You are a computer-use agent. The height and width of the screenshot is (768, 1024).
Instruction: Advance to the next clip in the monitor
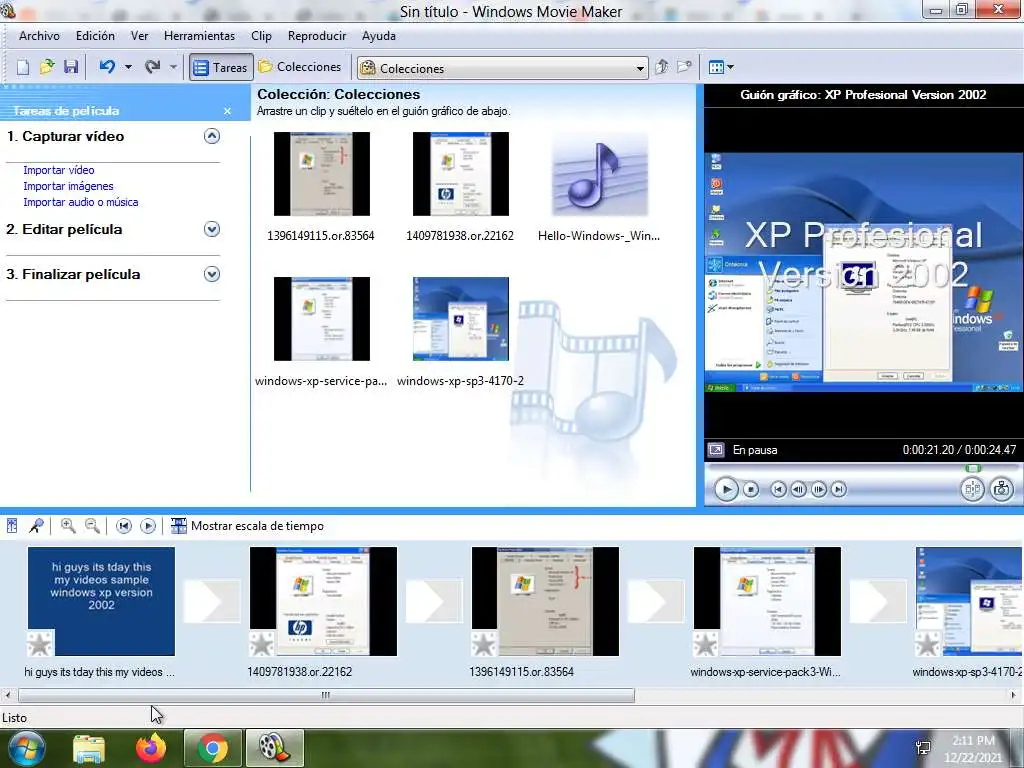click(x=839, y=489)
